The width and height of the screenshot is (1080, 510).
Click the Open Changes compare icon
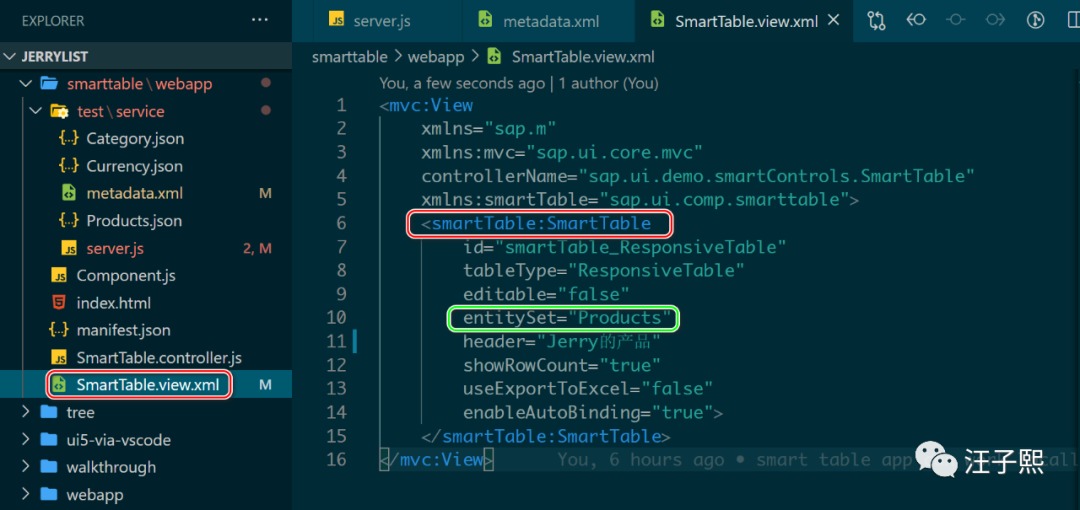coord(877,20)
